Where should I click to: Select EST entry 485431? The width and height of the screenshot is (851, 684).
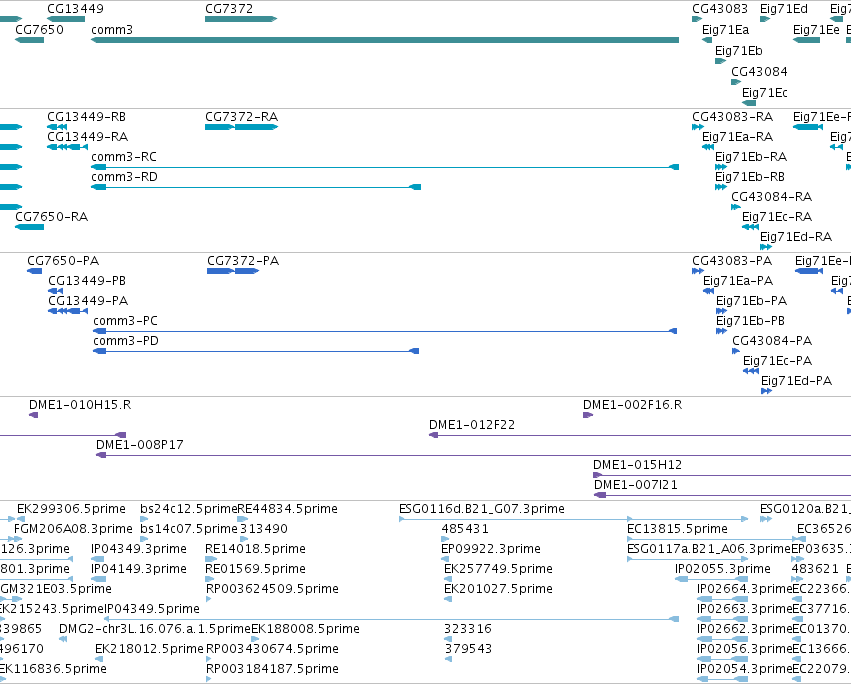(465, 529)
